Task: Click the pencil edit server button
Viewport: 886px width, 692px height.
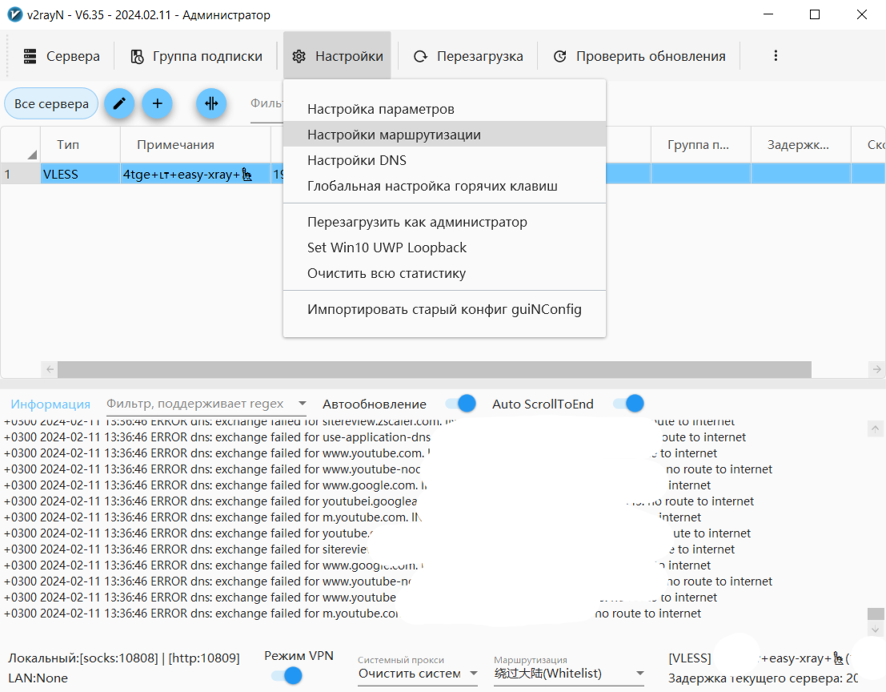Action: click(x=119, y=103)
